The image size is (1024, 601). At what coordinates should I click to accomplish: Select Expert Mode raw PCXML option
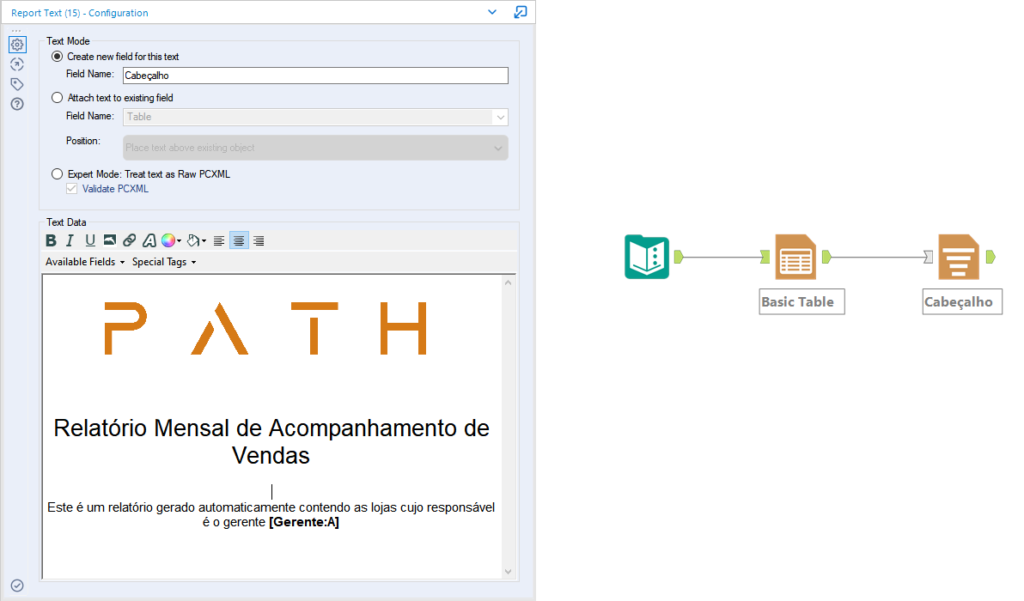(x=57, y=174)
